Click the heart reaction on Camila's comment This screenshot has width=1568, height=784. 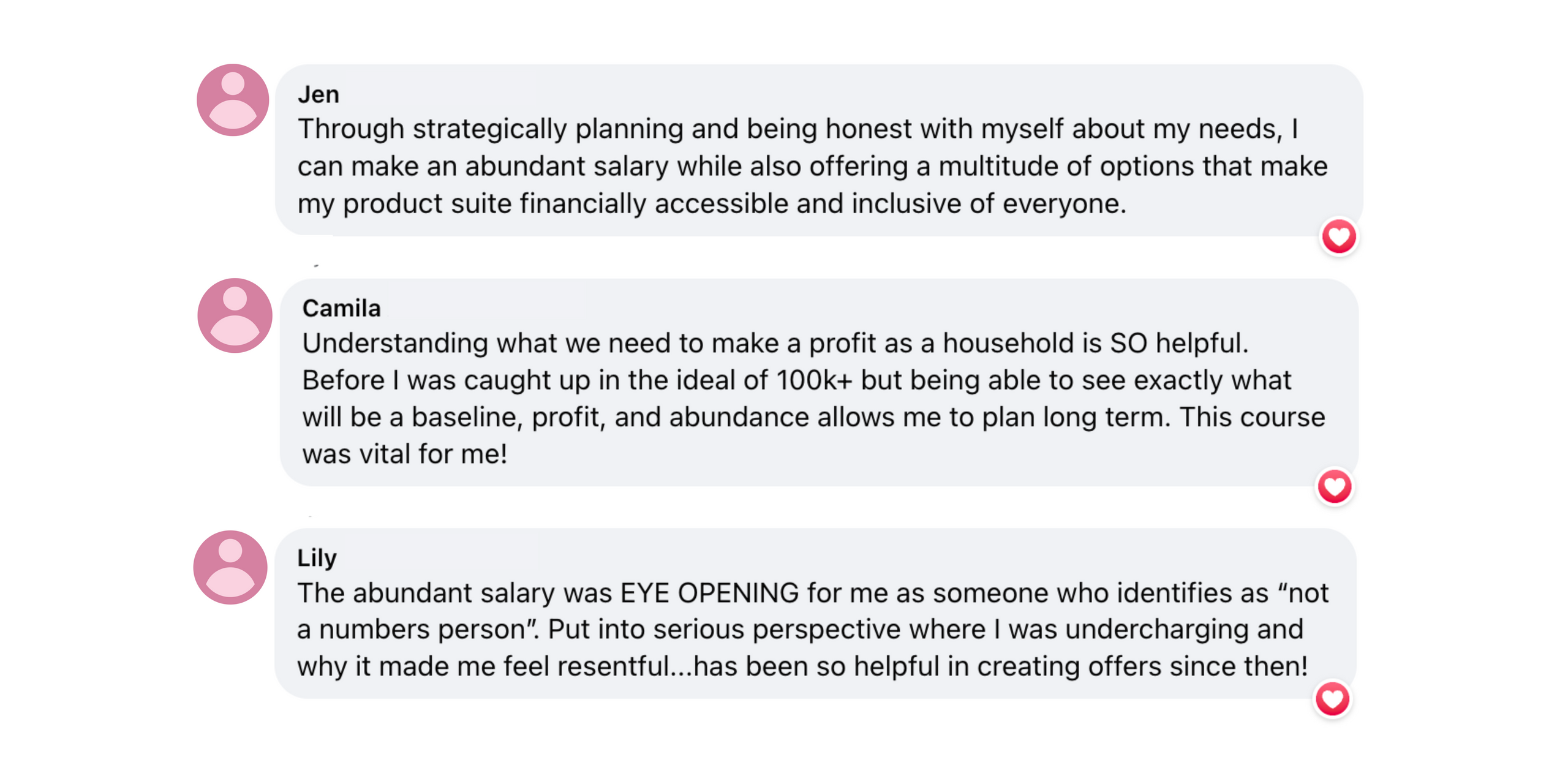click(1335, 487)
